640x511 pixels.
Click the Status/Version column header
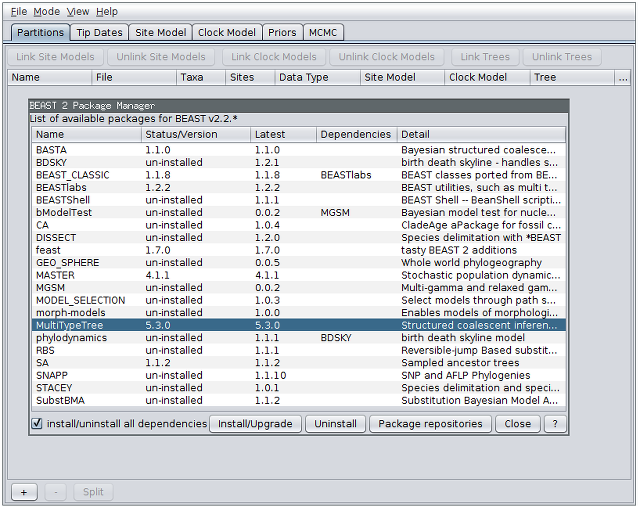click(196, 135)
